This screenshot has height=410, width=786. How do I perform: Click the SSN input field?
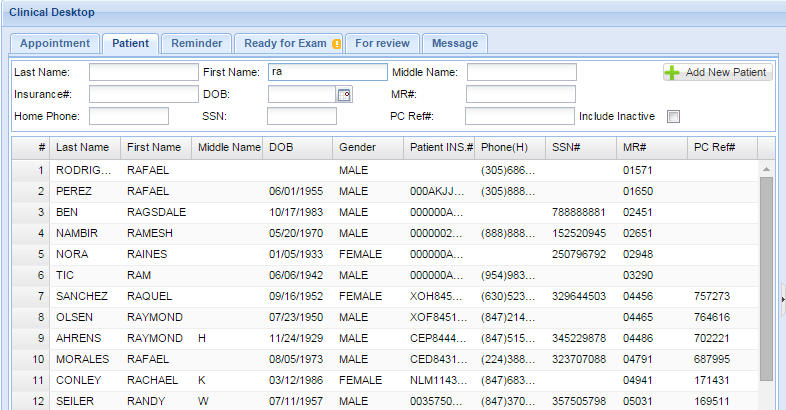click(302, 116)
